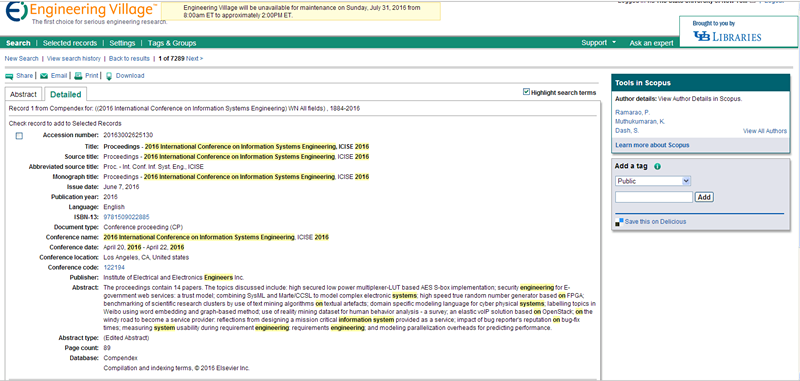
Task: Open ISBN-13 9781509022885 link
Action: coord(127,217)
